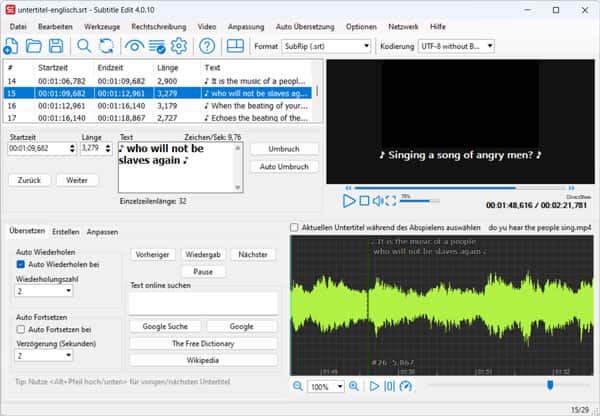
Task: Enable the Auto Fortsetzen bei checkbox
Action: [x=21, y=328]
